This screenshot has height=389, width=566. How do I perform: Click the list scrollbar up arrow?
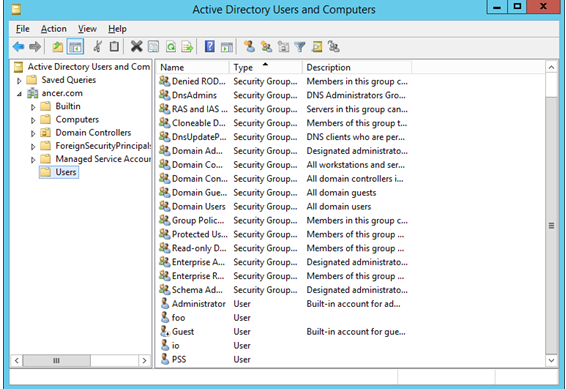tap(551, 67)
